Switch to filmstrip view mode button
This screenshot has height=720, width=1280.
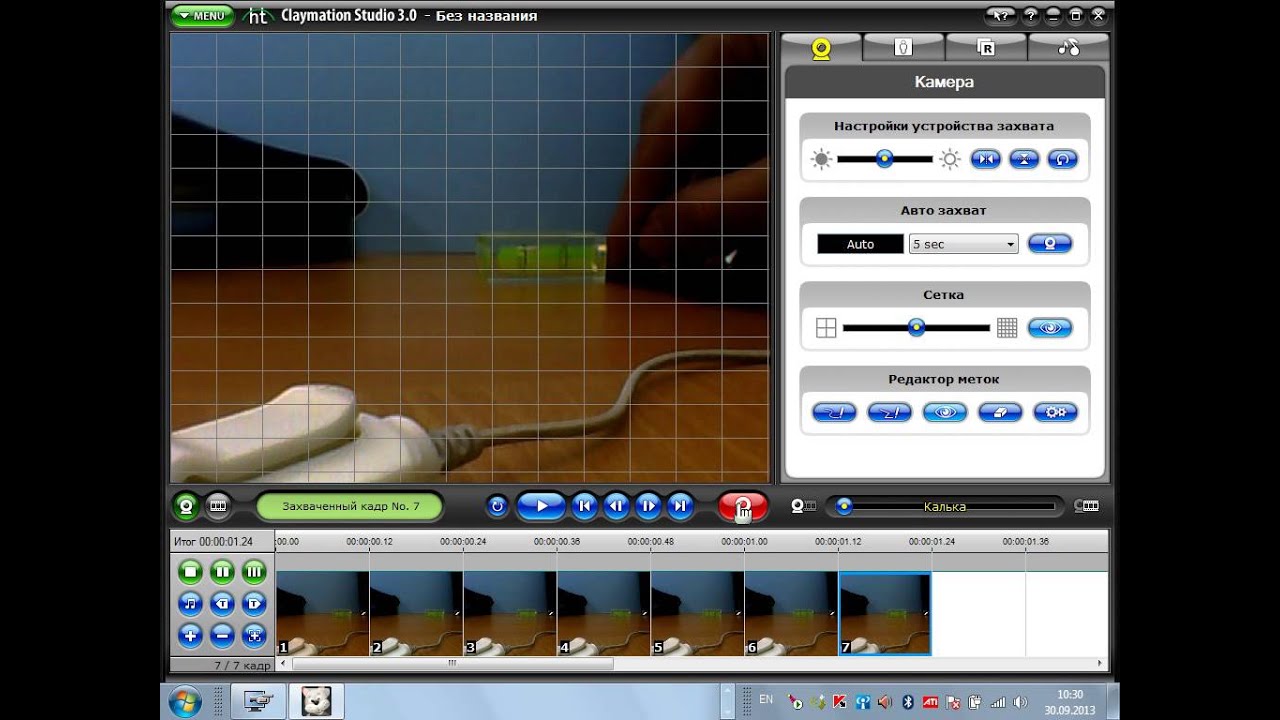pyautogui.click(x=218, y=507)
